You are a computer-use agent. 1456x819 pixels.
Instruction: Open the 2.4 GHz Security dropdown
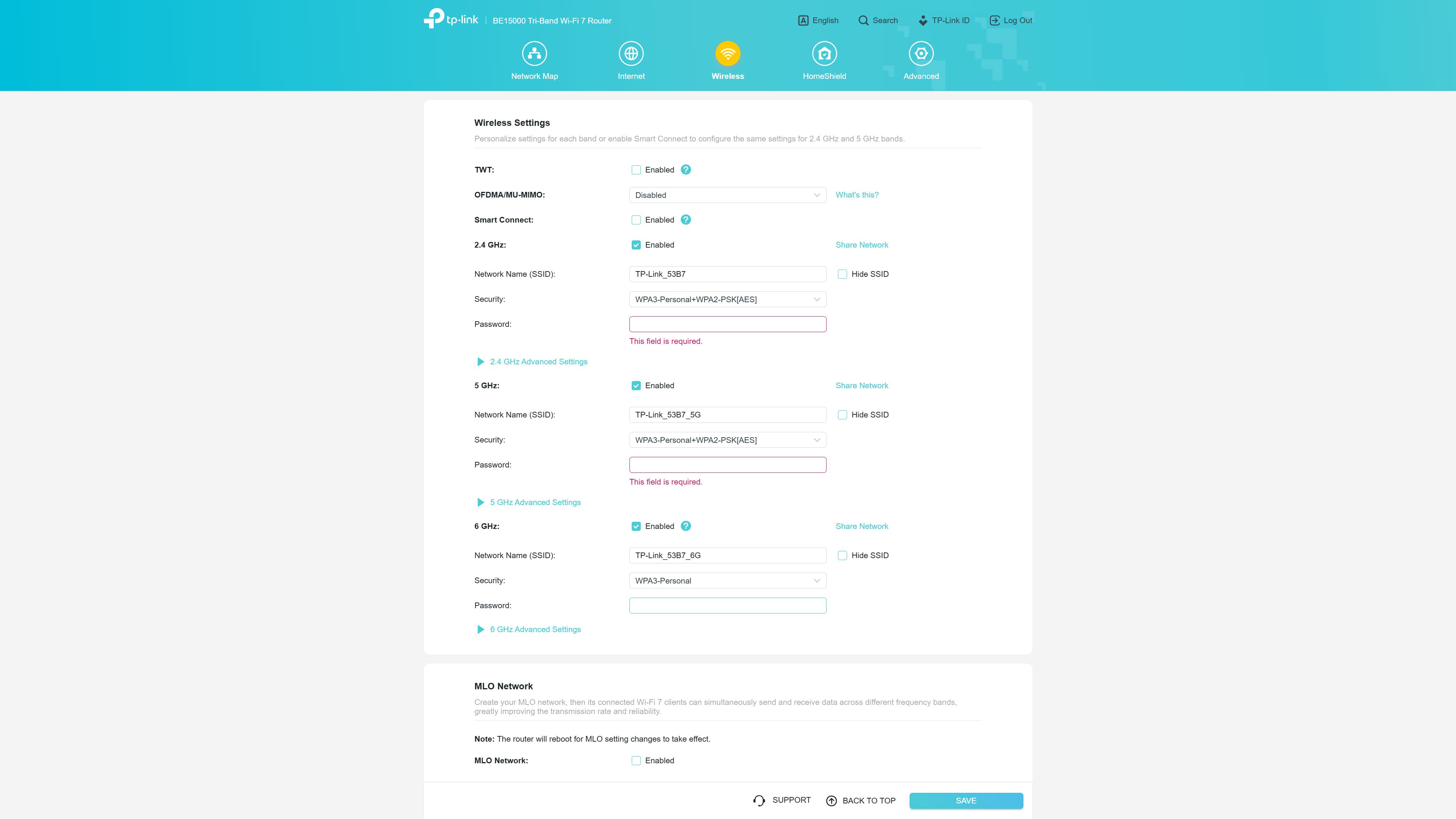pyautogui.click(x=728, y=300)
